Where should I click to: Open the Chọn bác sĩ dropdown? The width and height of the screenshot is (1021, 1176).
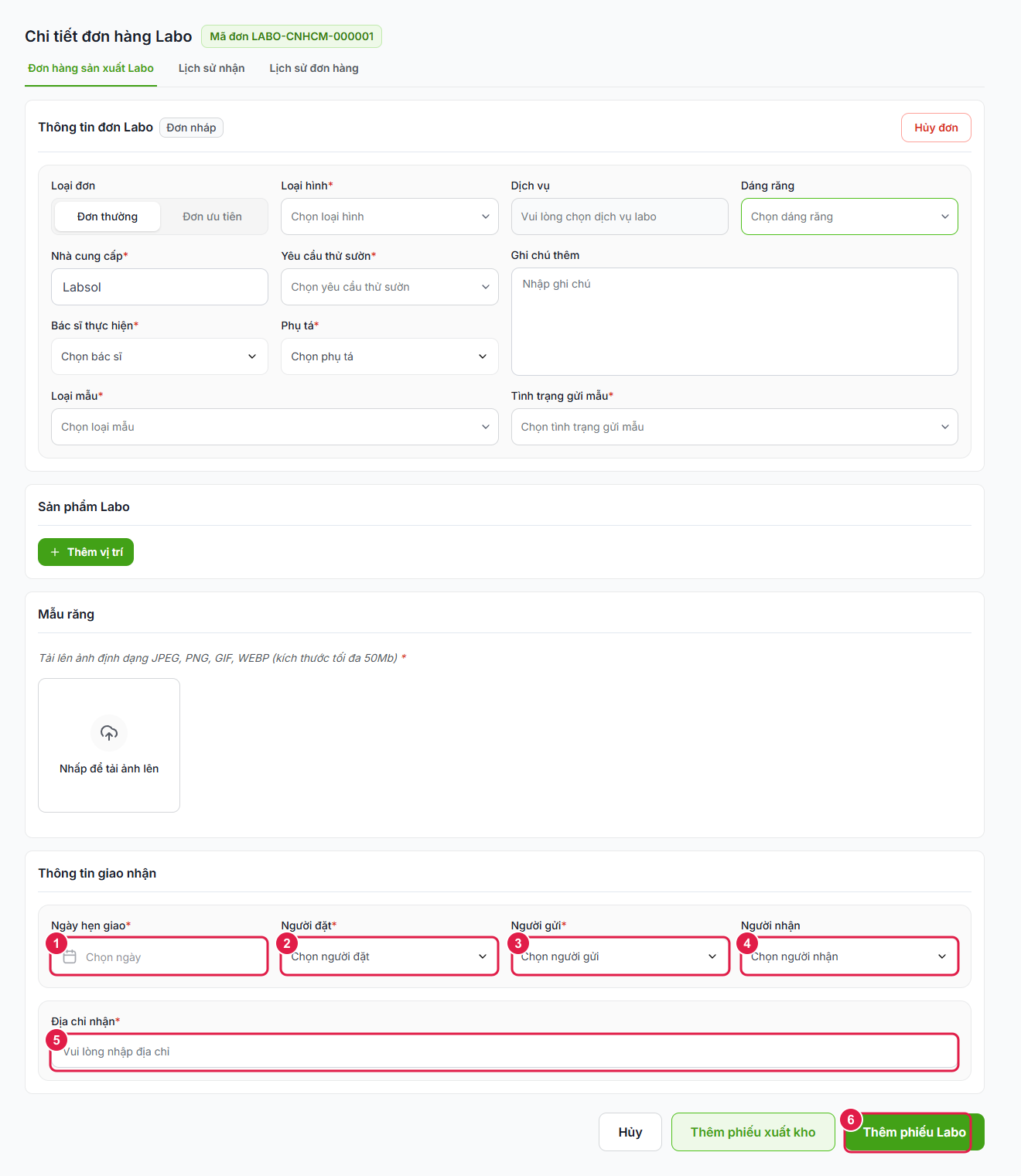tap(159, 356)
